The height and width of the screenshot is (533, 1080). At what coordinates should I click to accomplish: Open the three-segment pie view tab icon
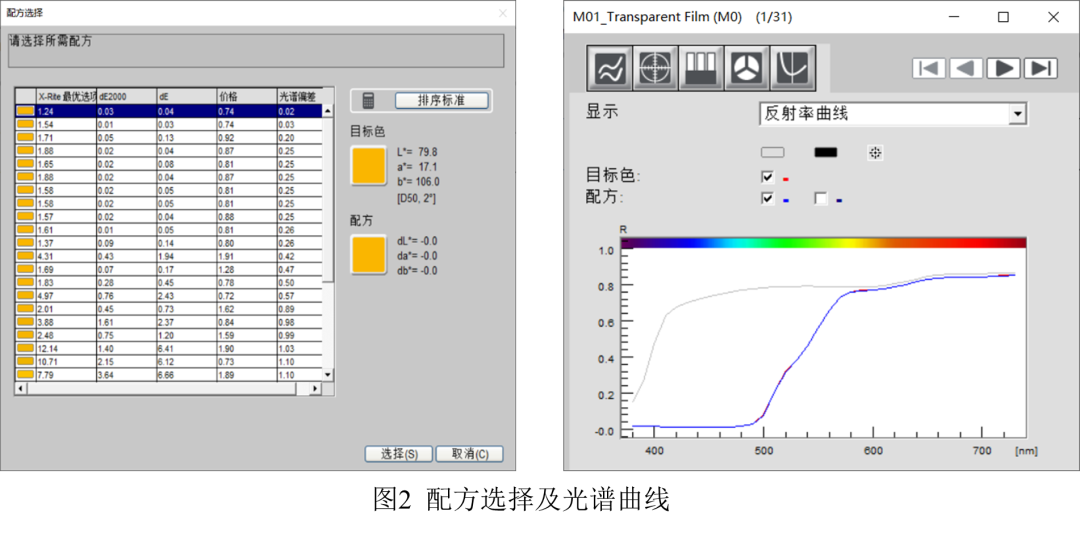click(x=747, y=69)
